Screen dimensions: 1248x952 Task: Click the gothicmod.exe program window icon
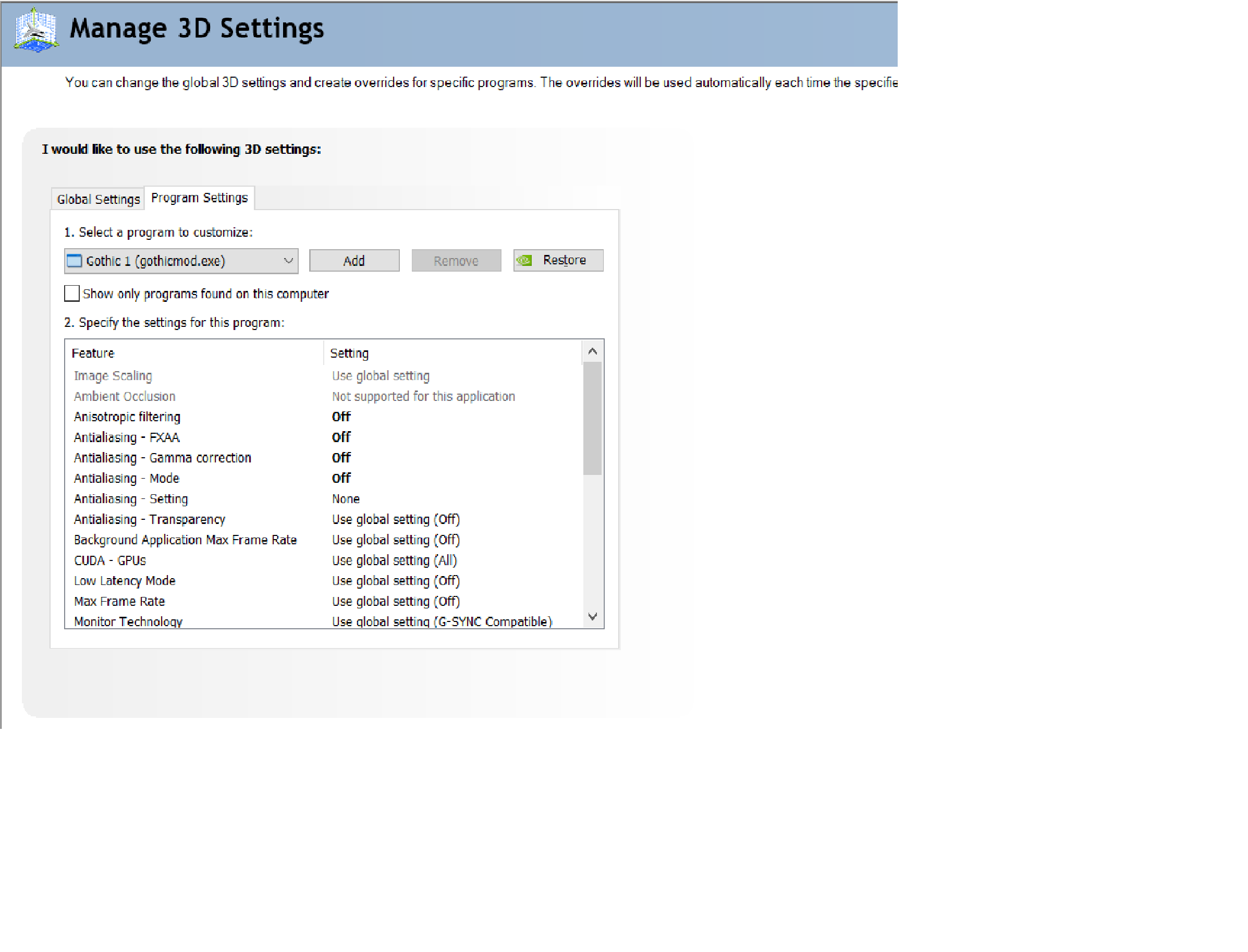tap(74, 261)
